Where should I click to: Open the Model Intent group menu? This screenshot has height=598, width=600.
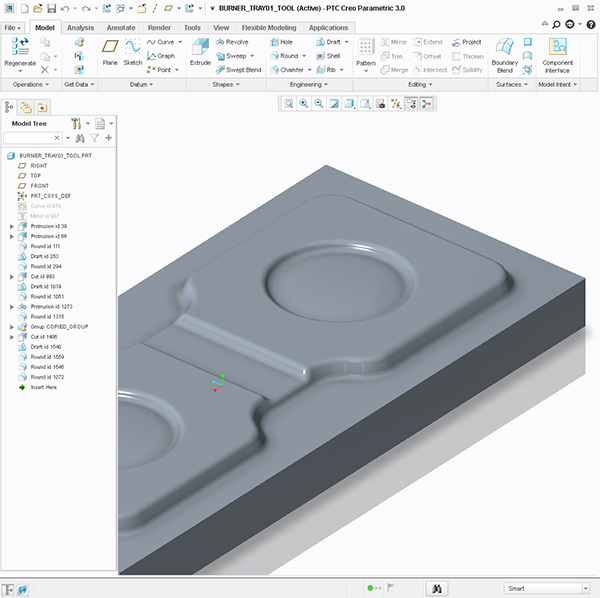pos(557,84)
